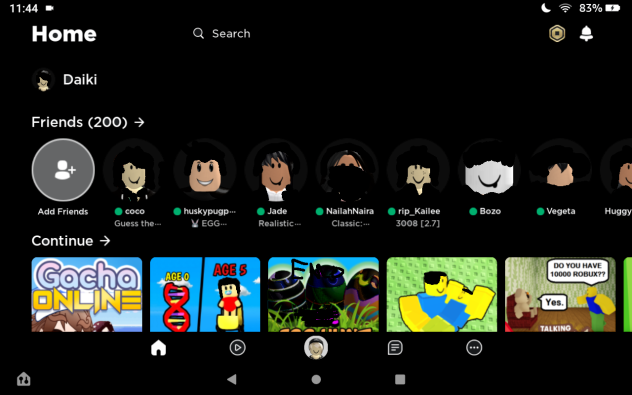Tap the arrow beside Continue
This screenshot has width=632, height=395.
(x=105, y=241)
